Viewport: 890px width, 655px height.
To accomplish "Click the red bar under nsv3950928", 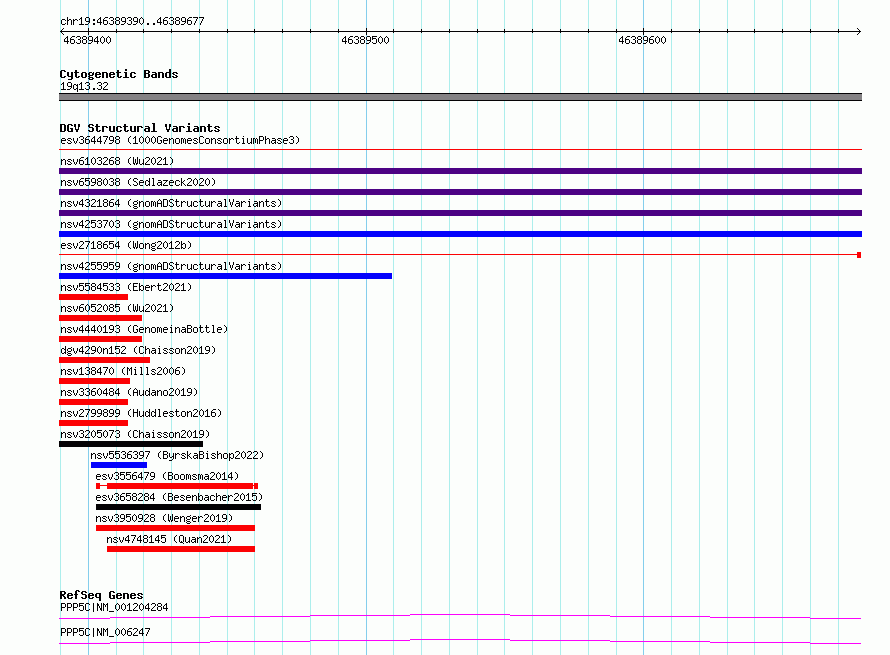I will point(175,528).
